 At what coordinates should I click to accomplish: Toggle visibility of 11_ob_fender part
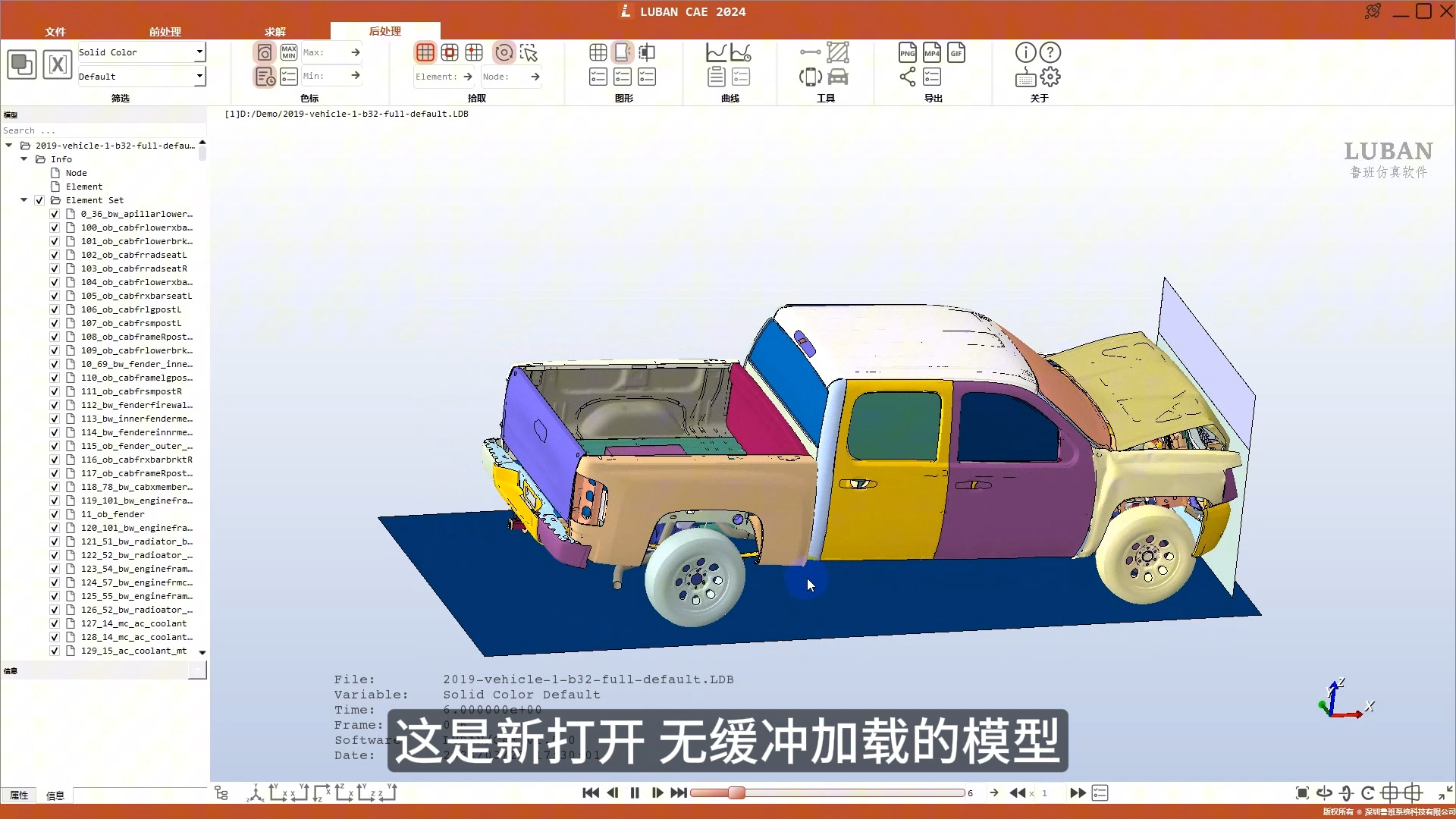(54, 514)
